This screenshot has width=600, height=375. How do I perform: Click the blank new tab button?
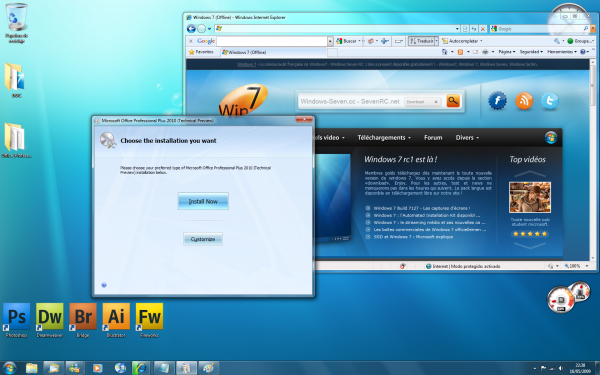click(333, 52)
